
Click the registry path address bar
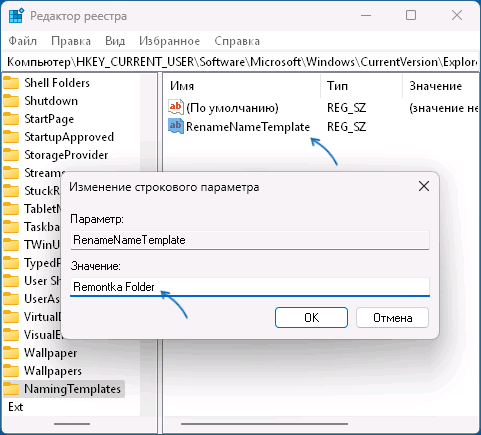[240, 62]
